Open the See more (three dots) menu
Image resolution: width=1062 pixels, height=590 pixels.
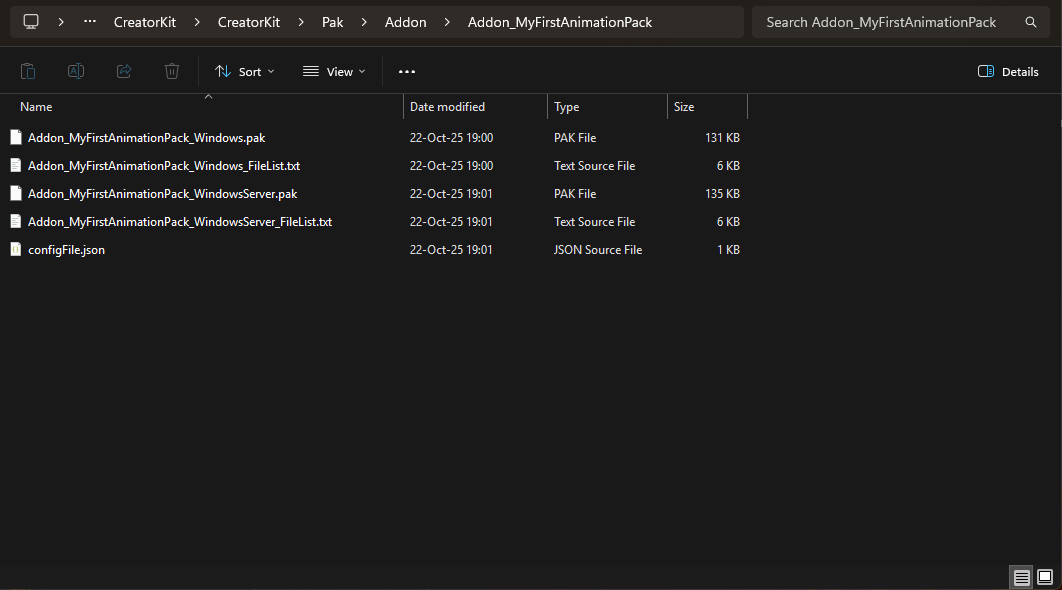(x=406, y=72)
